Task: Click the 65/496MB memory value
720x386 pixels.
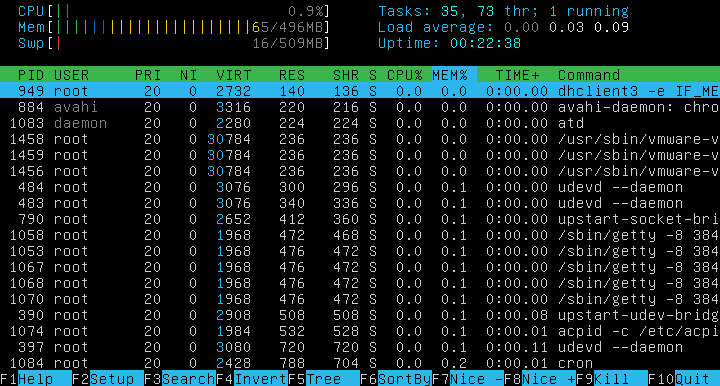Action: point(287,27)
